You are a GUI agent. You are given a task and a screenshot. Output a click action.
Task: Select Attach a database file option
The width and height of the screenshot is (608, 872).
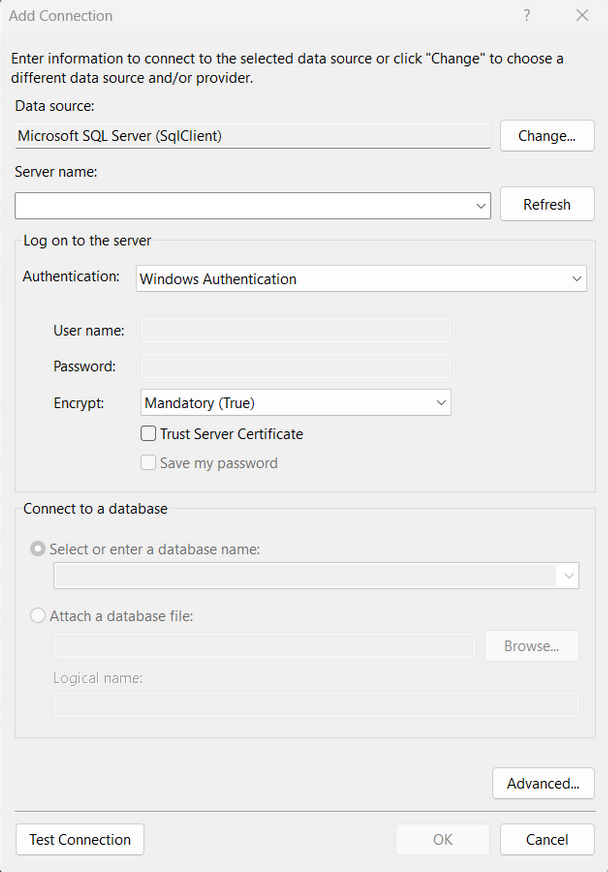pos(39,616)
